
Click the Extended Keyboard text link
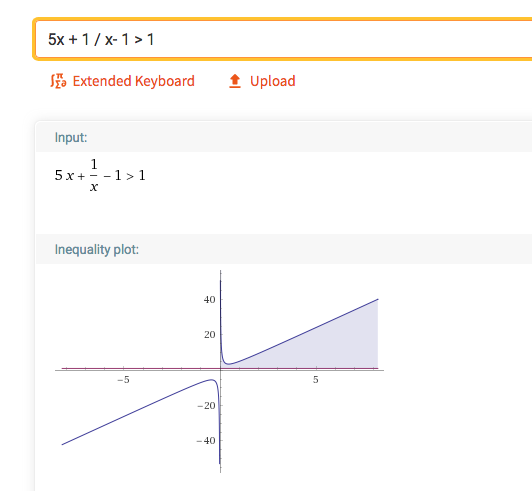[134, 81]
